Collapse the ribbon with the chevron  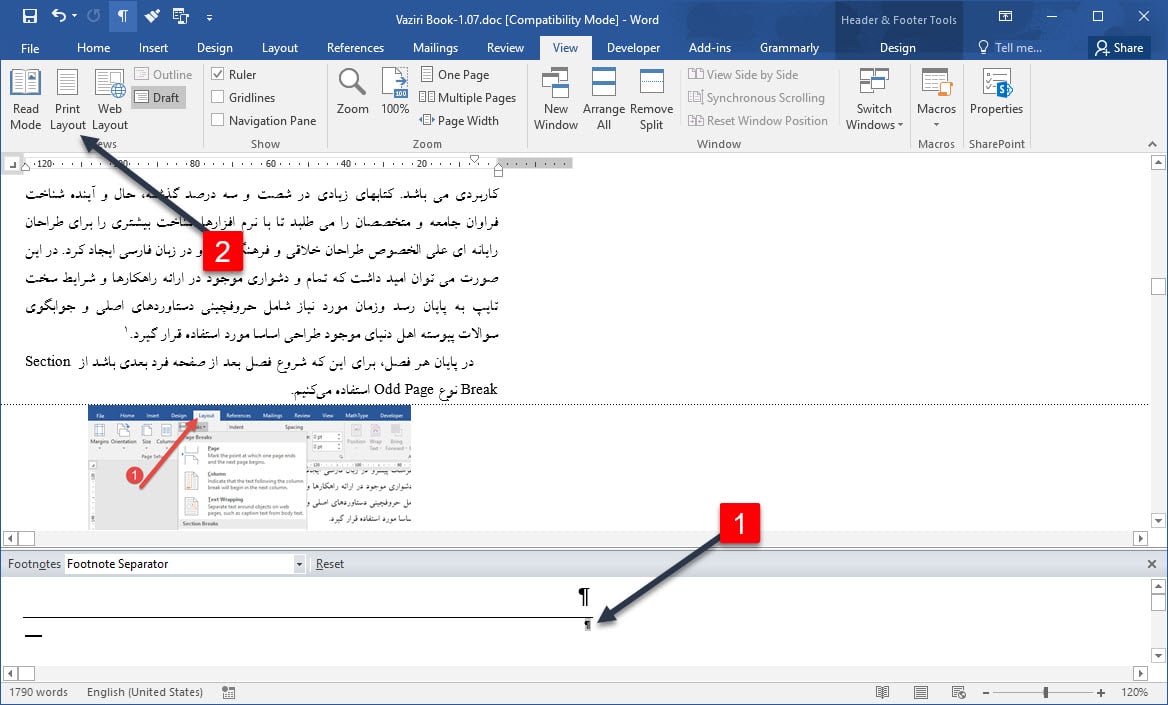[1152, 144]
